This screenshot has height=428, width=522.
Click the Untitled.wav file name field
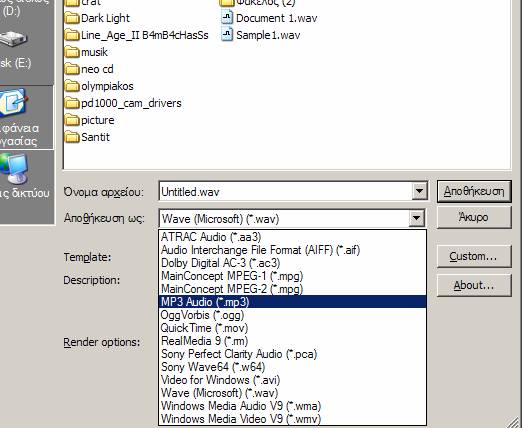coord(286,191)
